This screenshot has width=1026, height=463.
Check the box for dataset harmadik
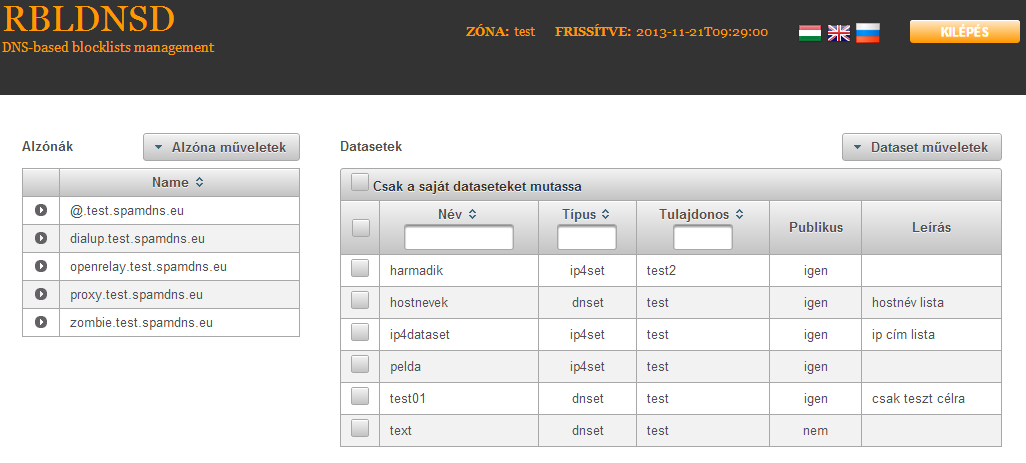click(x=360, y=268)
